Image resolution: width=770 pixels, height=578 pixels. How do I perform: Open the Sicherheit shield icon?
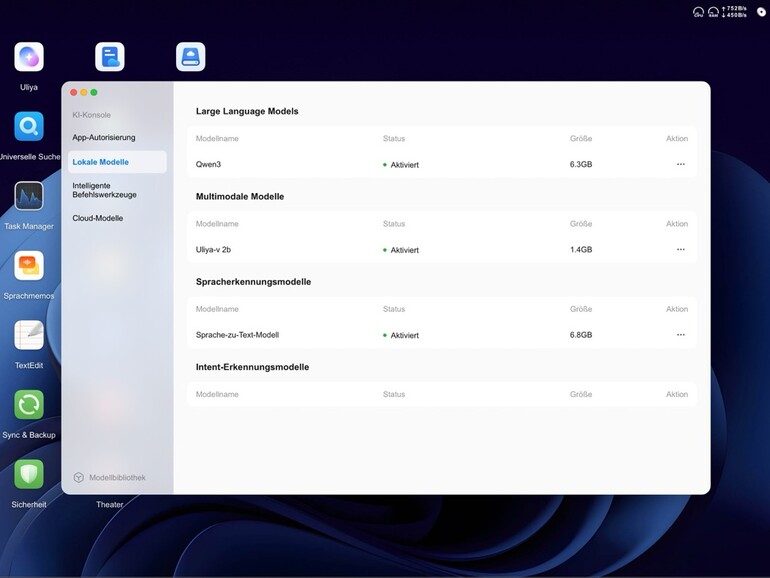pos(29,474)
